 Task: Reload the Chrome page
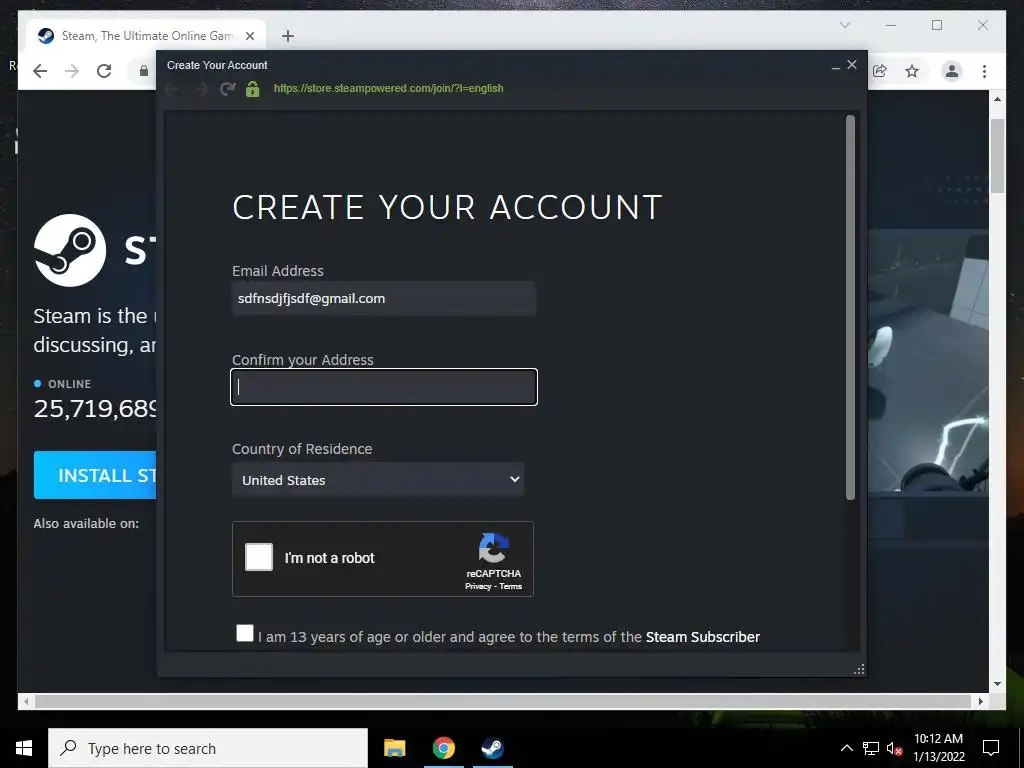104,71
